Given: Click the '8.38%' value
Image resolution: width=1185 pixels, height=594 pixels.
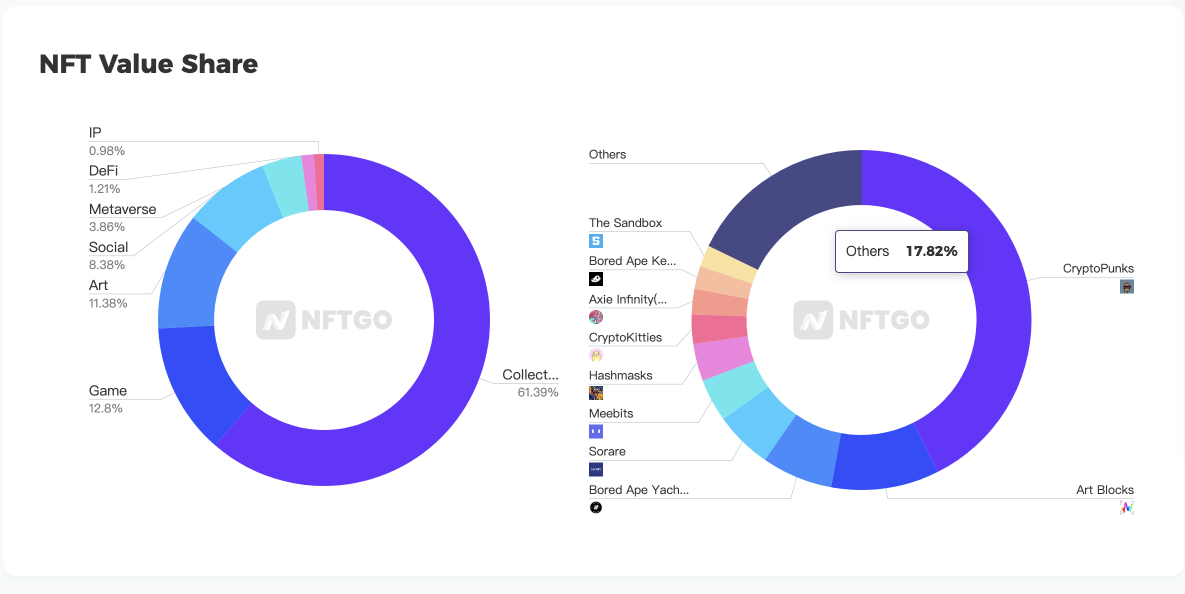Looking at the screenshot, I should click(107, 265).
